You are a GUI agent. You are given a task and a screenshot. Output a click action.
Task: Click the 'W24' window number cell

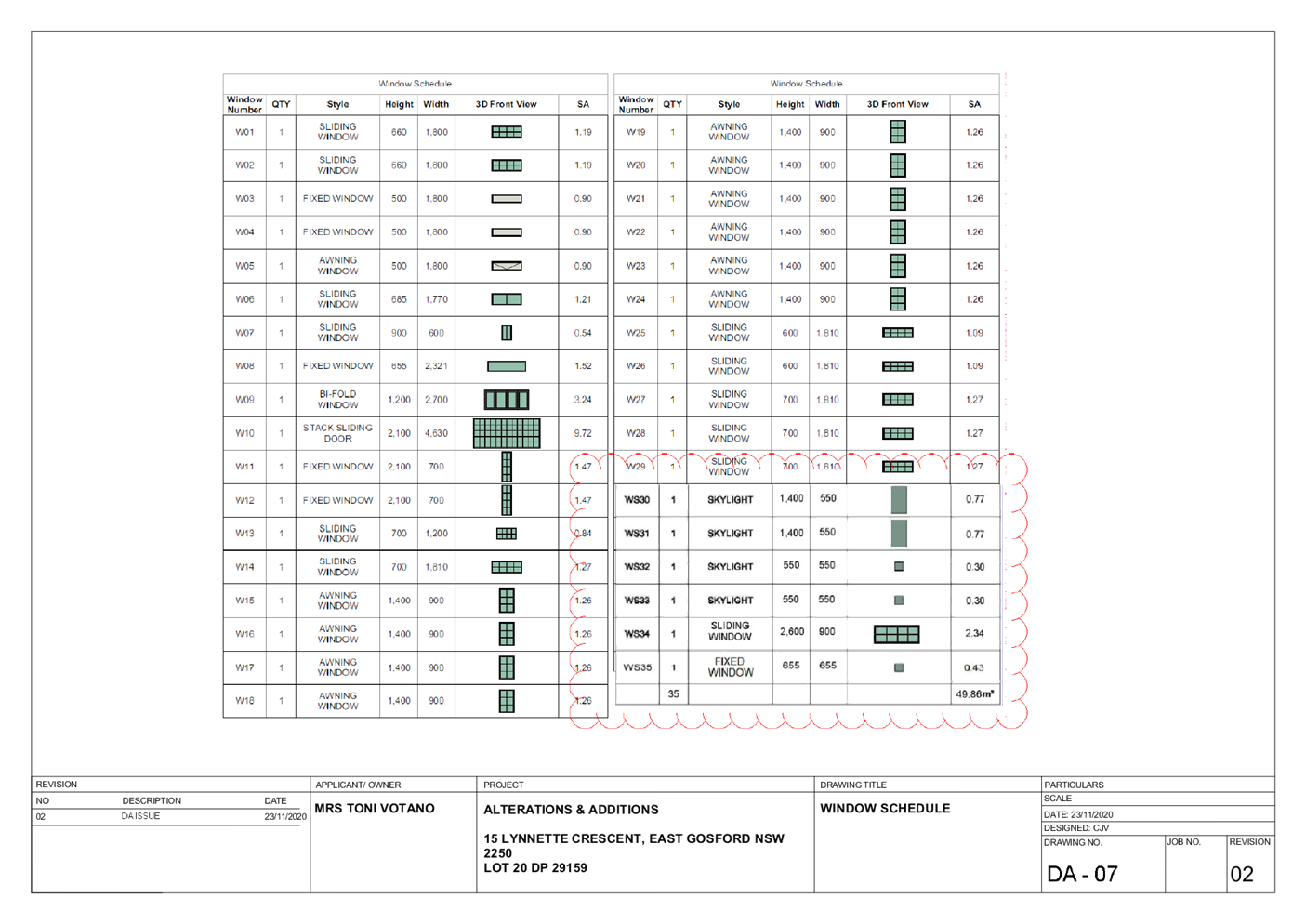click(x=636, y=299)
